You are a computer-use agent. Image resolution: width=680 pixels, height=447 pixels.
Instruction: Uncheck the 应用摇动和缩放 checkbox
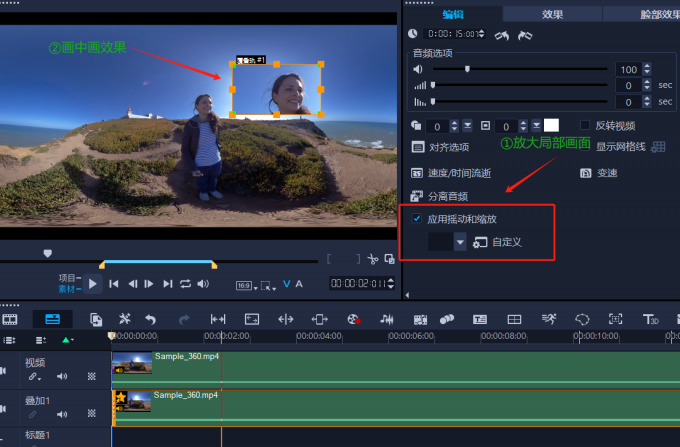pyautogui.click(x=417, y=218)
